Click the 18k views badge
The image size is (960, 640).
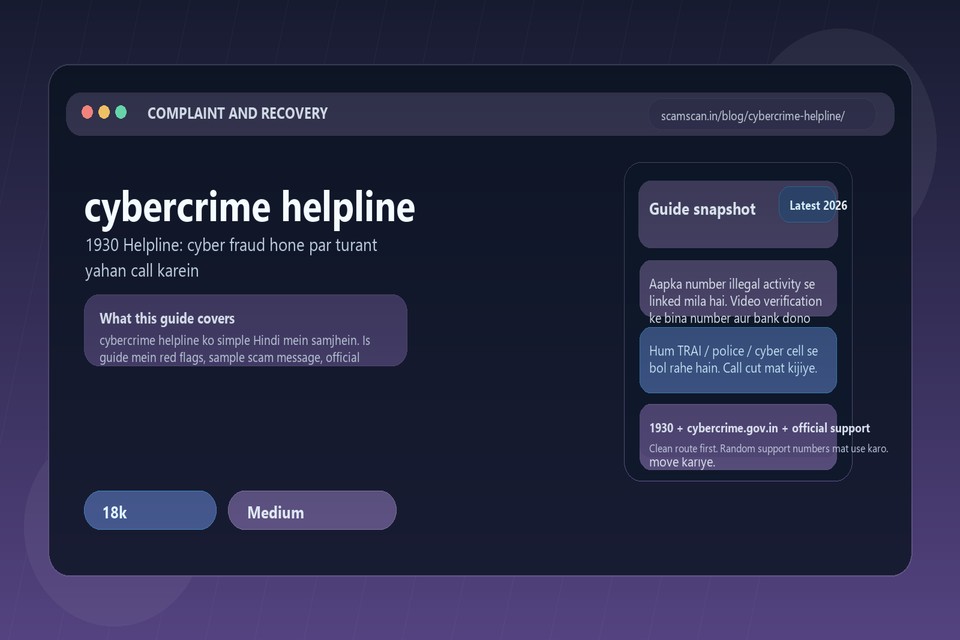pos(150,511)
